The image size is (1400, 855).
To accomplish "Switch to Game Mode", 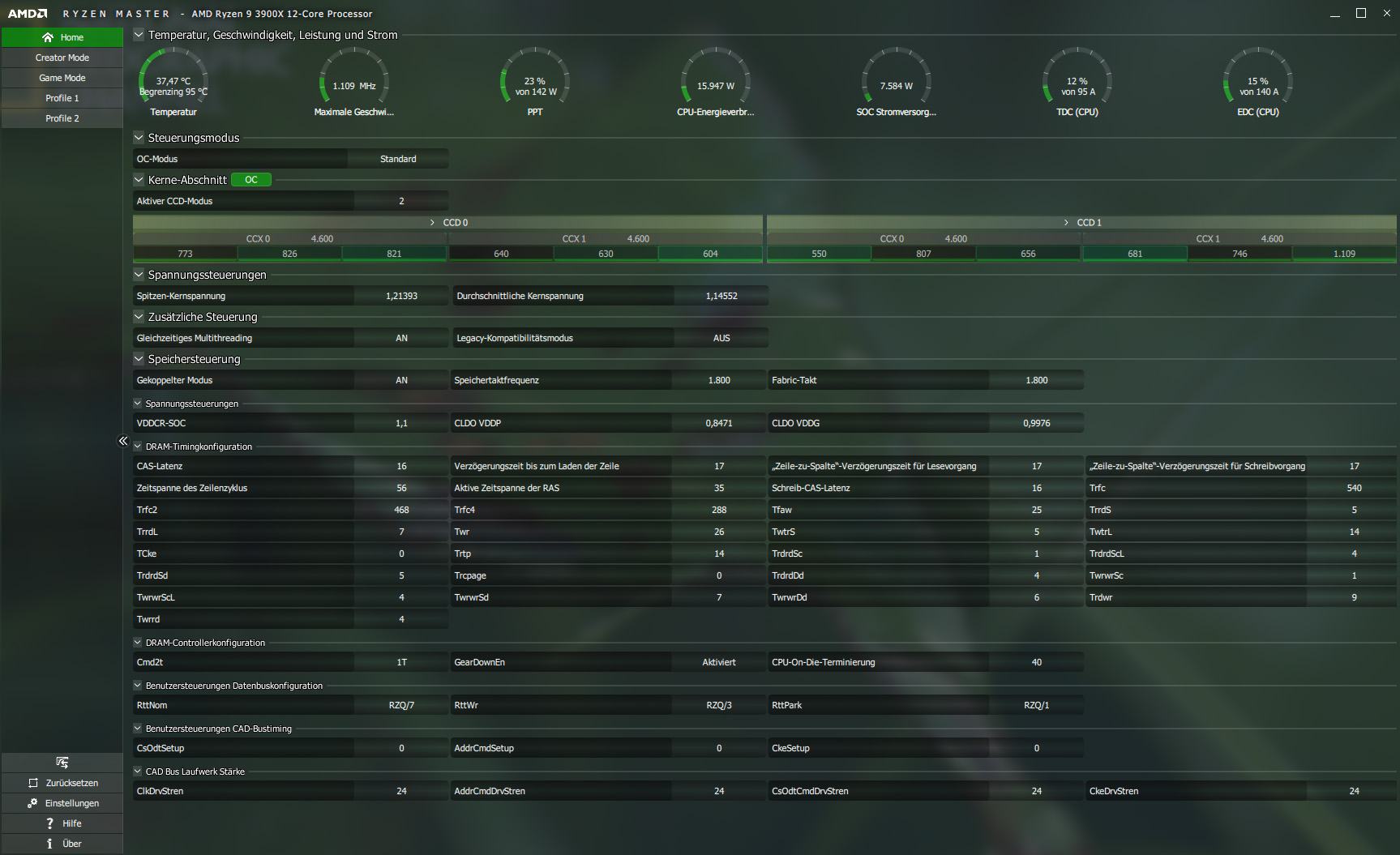I will (62, 78).
